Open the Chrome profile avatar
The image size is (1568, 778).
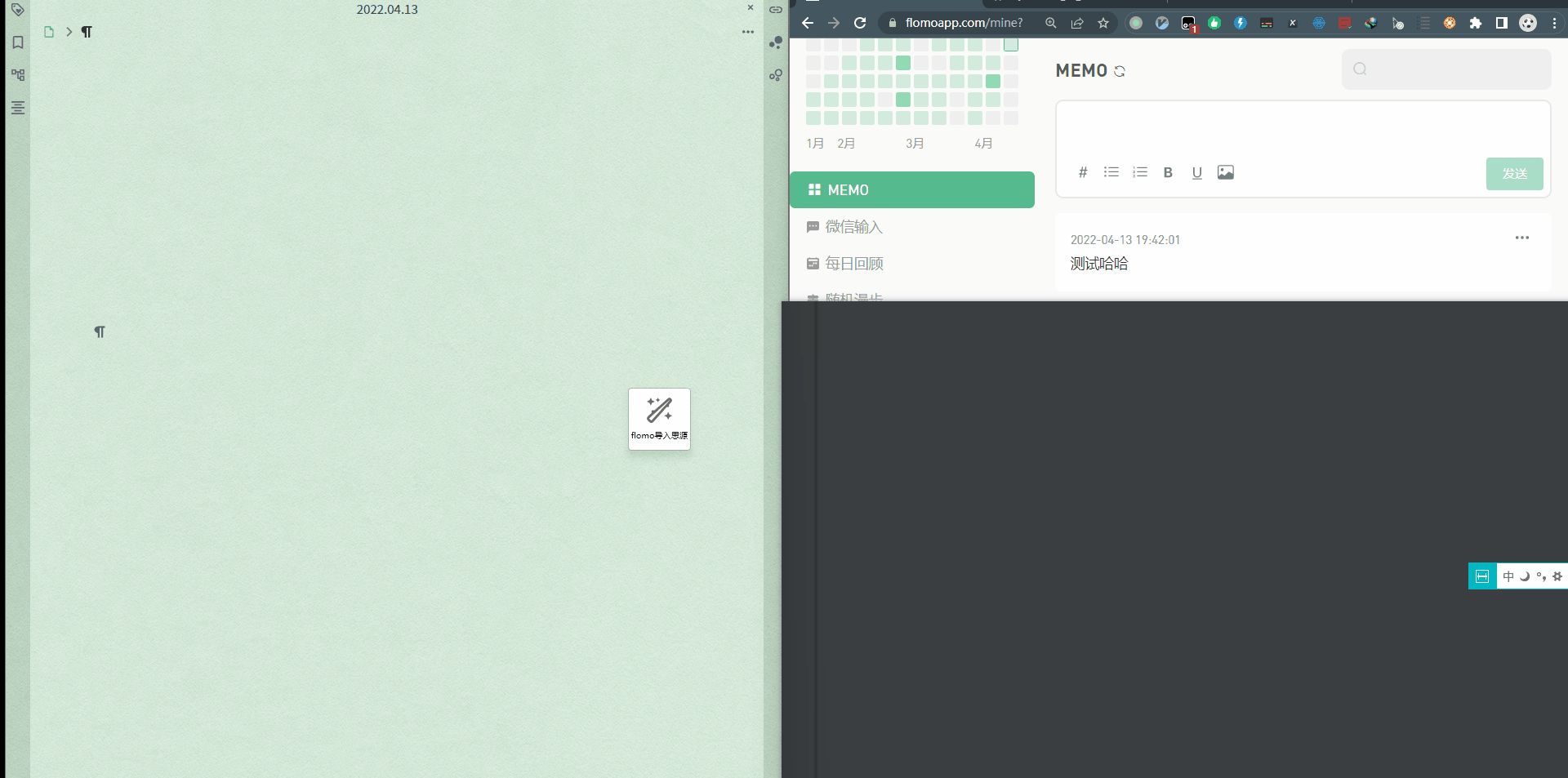(1528, 23)
